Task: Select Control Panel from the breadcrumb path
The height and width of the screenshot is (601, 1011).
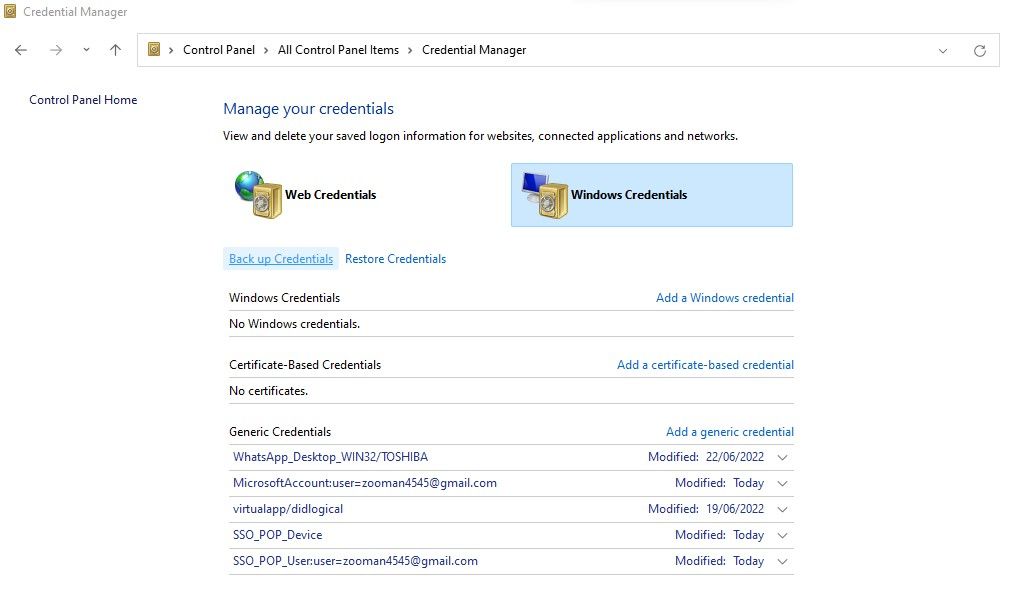Action: pos(219,49)
